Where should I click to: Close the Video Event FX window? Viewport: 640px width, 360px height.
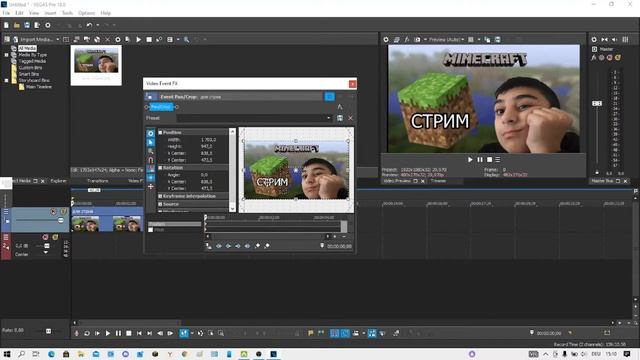tap(352, 84)
